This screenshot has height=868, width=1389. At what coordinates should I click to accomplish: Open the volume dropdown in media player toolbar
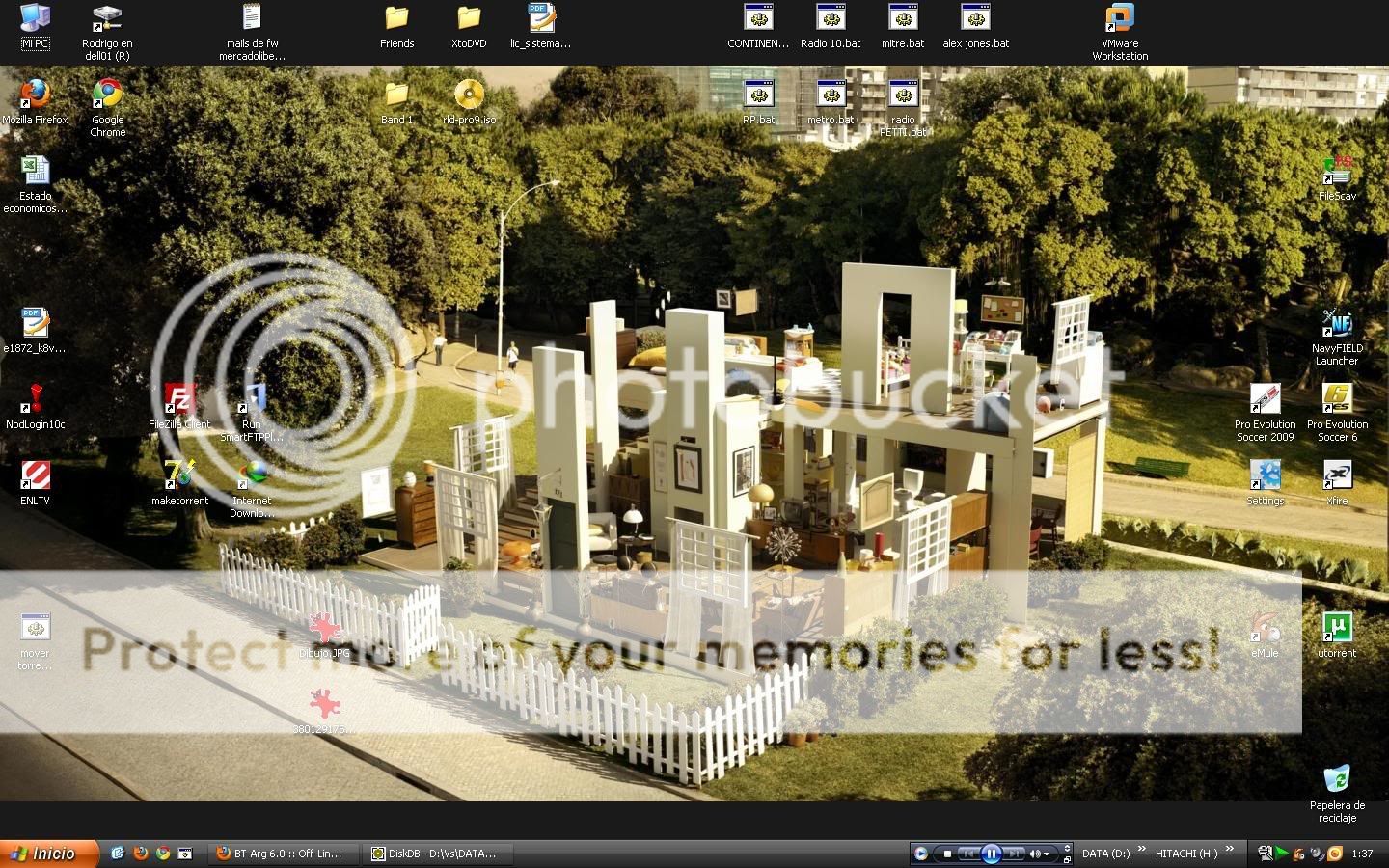1047,854
